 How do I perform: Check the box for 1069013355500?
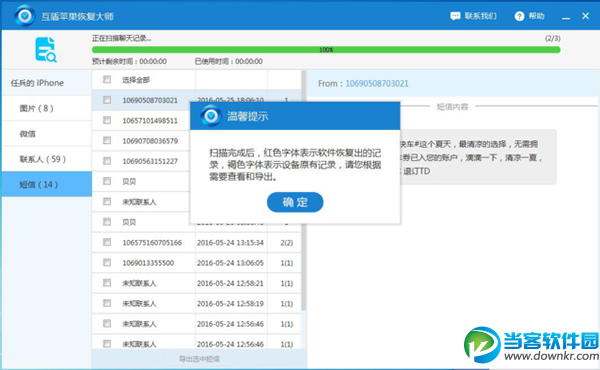coord(107,262)
